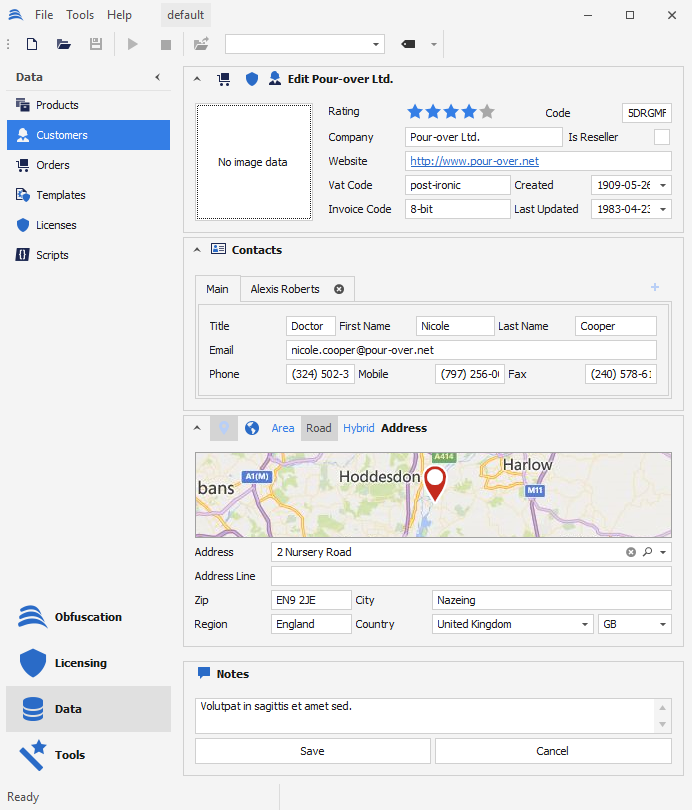Clear the address search field
692x810 pixels.
(631, 552)
